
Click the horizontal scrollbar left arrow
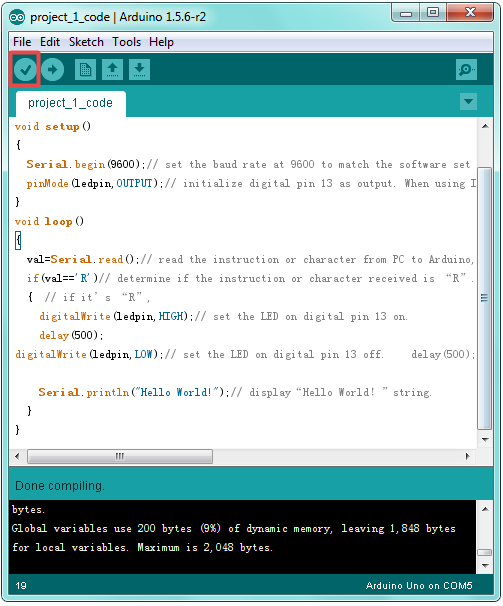[x=17, y=456]
